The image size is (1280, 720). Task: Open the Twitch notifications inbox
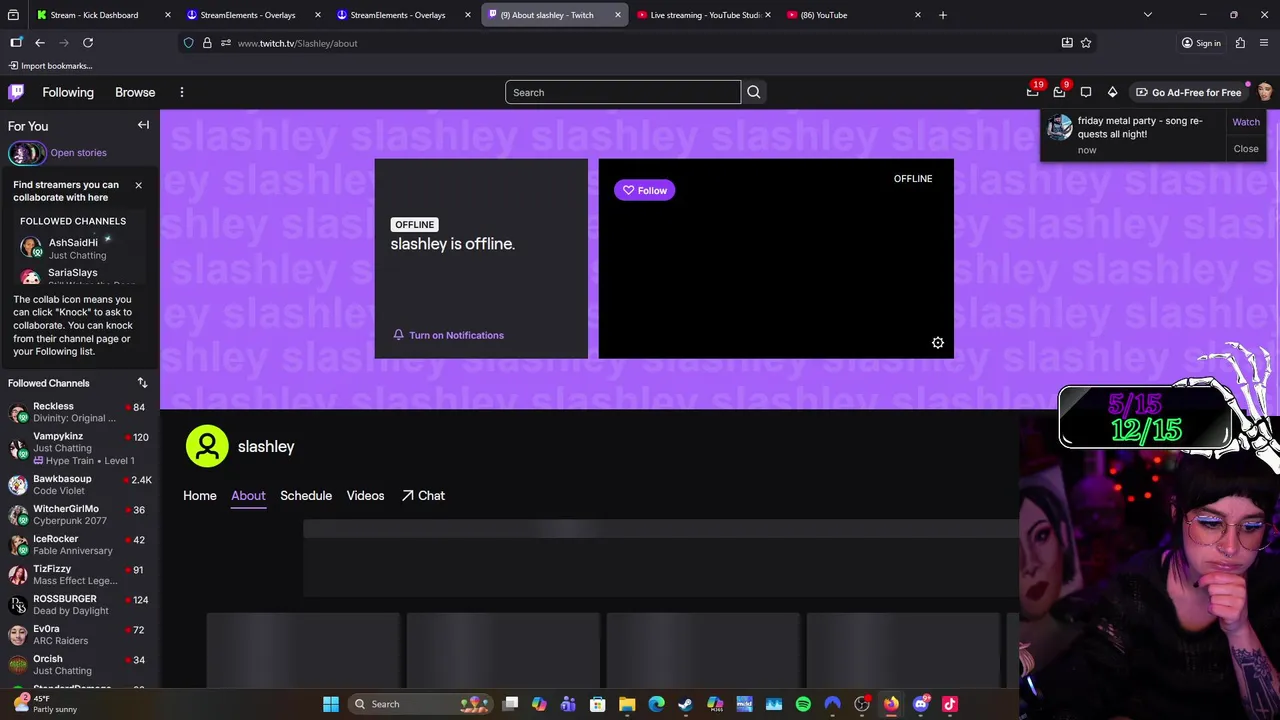pos(1059,92)
